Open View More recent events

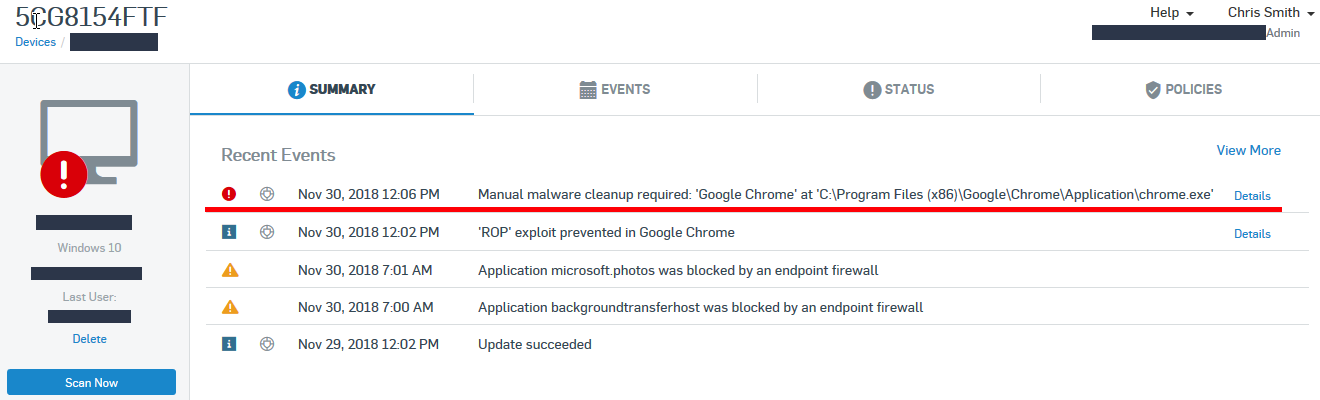[x=1248, y=150]
